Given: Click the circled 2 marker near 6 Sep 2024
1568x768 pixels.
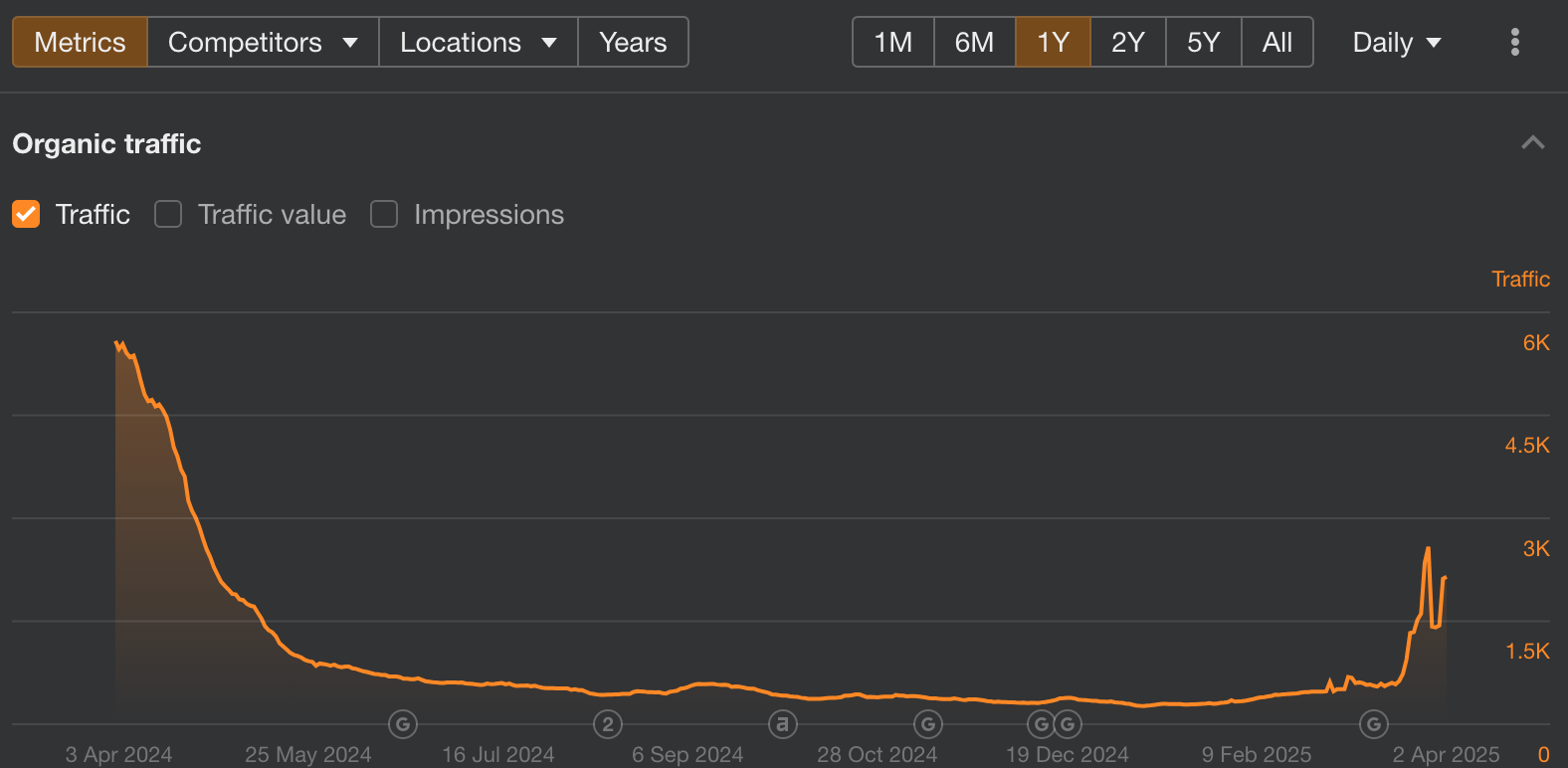Looking at the screenshot, I should [608, 724].
